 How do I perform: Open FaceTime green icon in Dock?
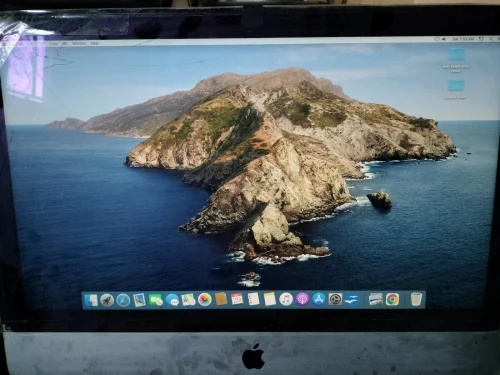click(x=156, y=300)
